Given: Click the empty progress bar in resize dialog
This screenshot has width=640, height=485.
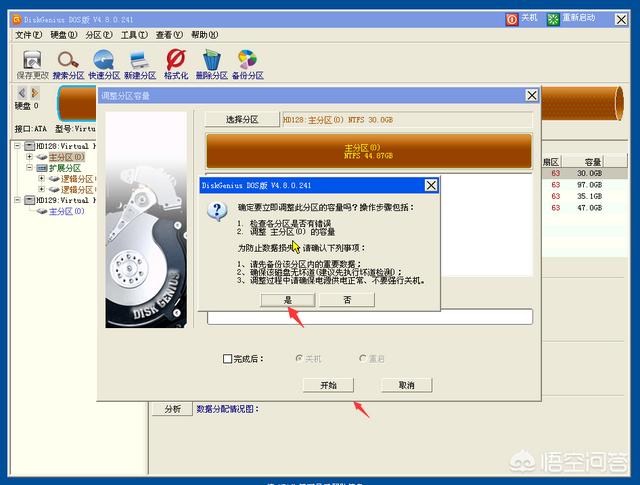Looking at the screenshot, I should pyautogui.click(x=370, y=317).
